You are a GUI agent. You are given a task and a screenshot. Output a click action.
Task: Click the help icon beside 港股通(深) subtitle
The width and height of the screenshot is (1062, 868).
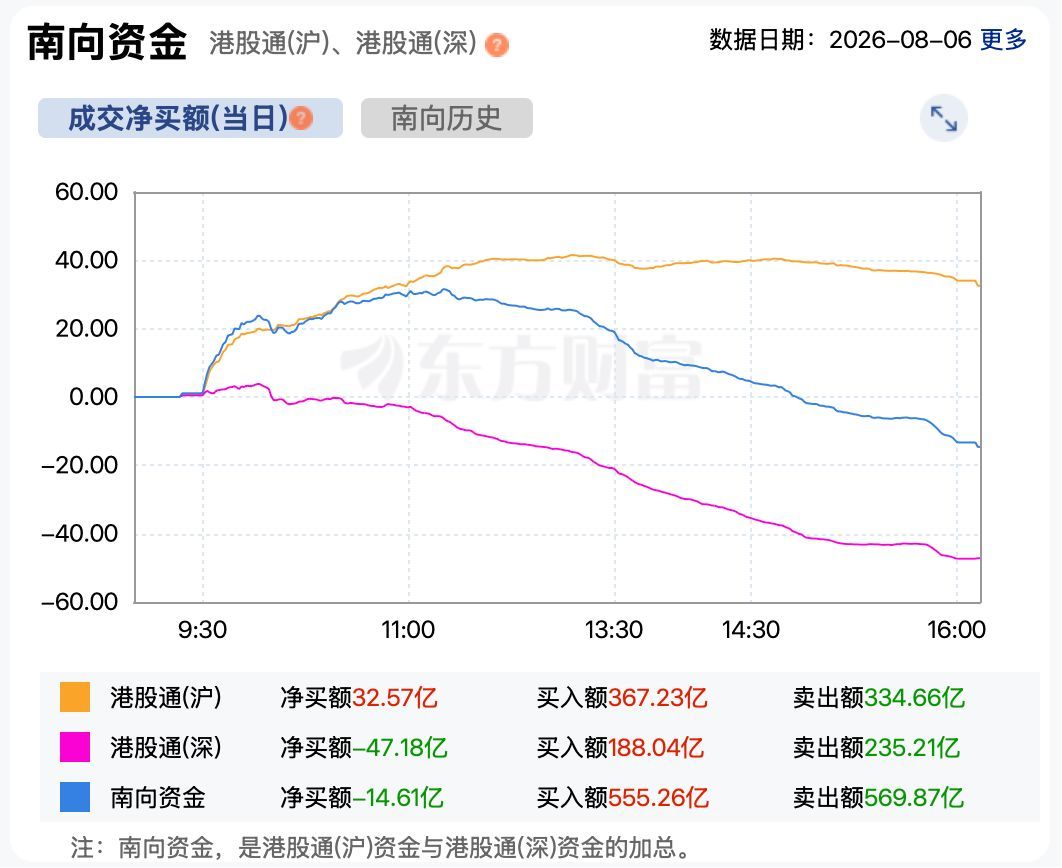click(x=496, y=45)
